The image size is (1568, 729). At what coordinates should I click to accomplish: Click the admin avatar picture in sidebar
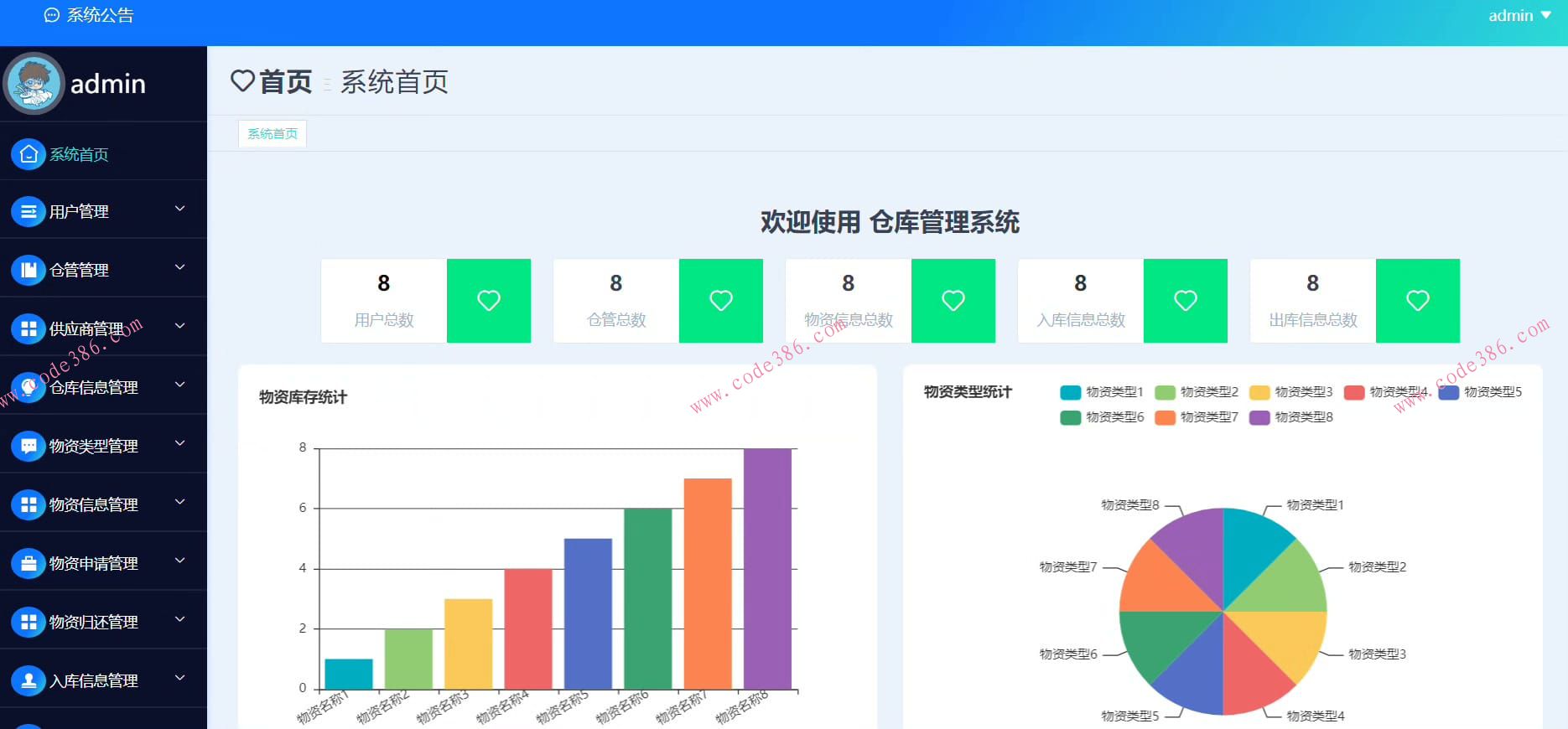tap(34, 84)
